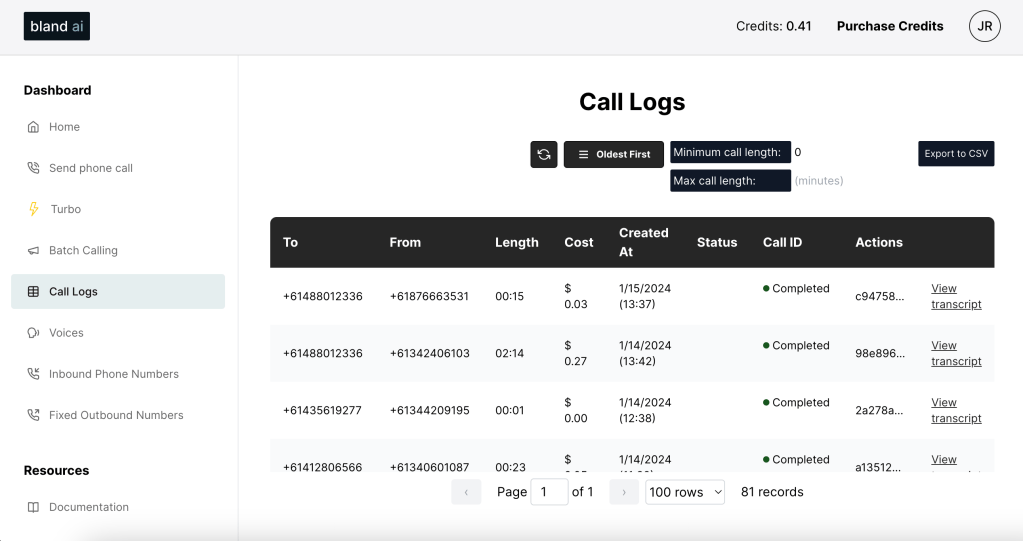
Task: Go to previous page arrow
Action: pos(466,492)
